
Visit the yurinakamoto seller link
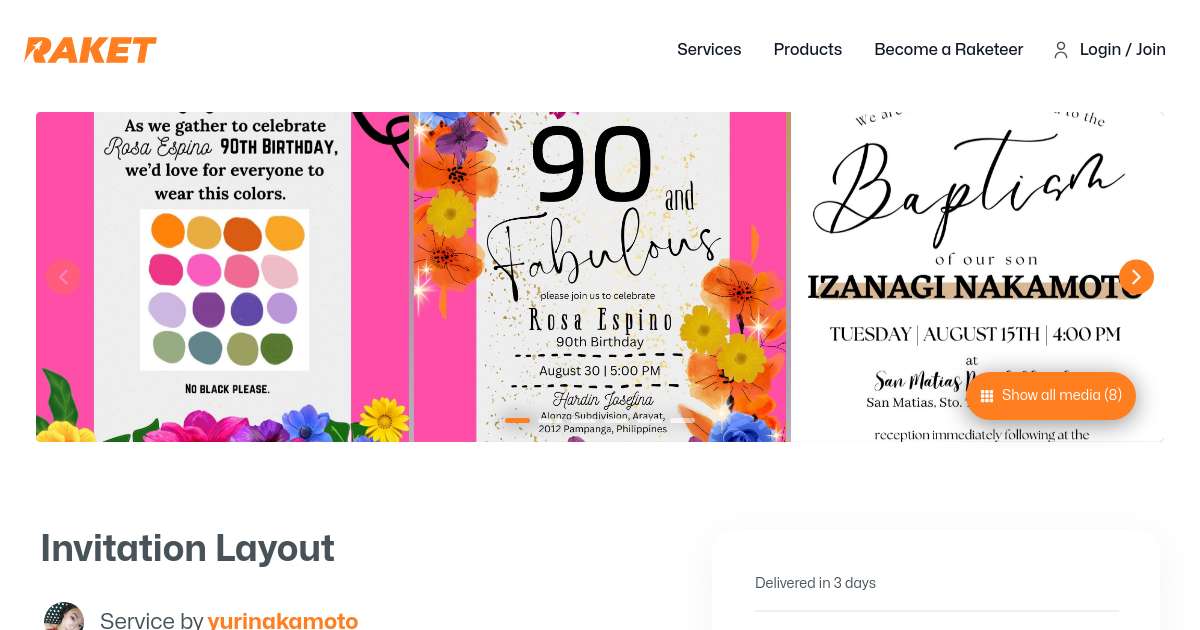click(x=283, y=621)
